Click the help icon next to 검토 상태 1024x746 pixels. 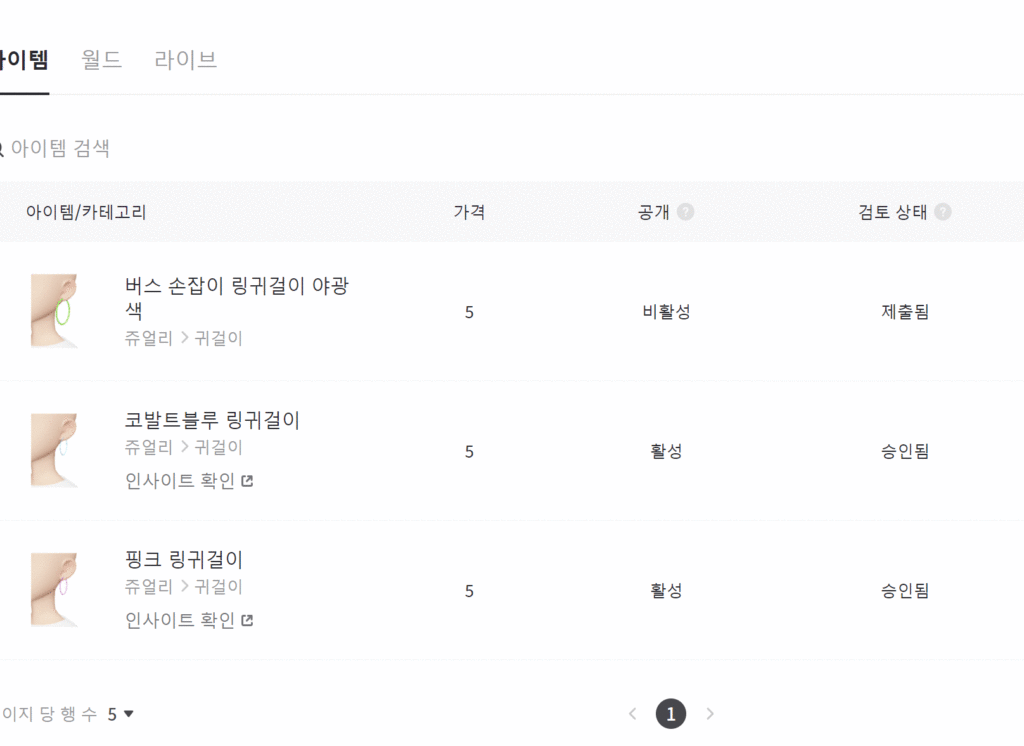(x=942, y=212)
